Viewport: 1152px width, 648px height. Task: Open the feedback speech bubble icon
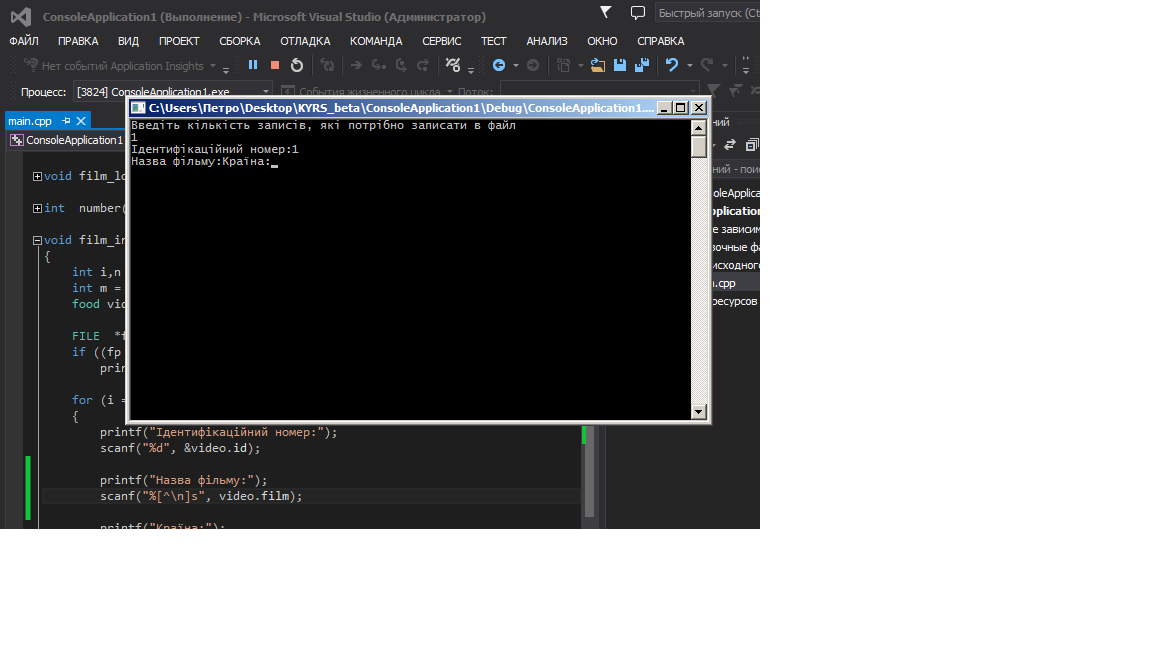[x=638, y=13]
